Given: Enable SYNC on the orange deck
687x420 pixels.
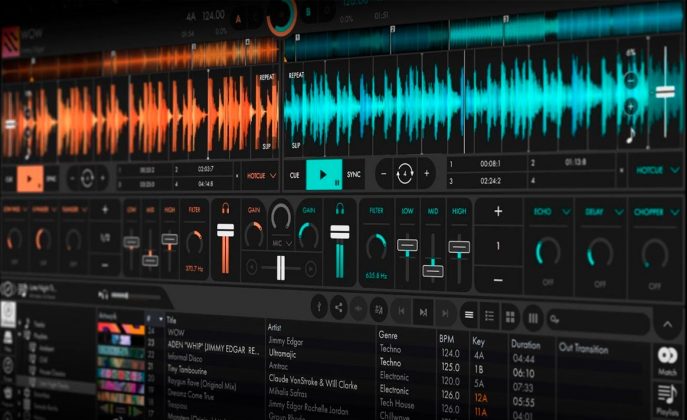Looking at the screenshot, I should point(51,179).
